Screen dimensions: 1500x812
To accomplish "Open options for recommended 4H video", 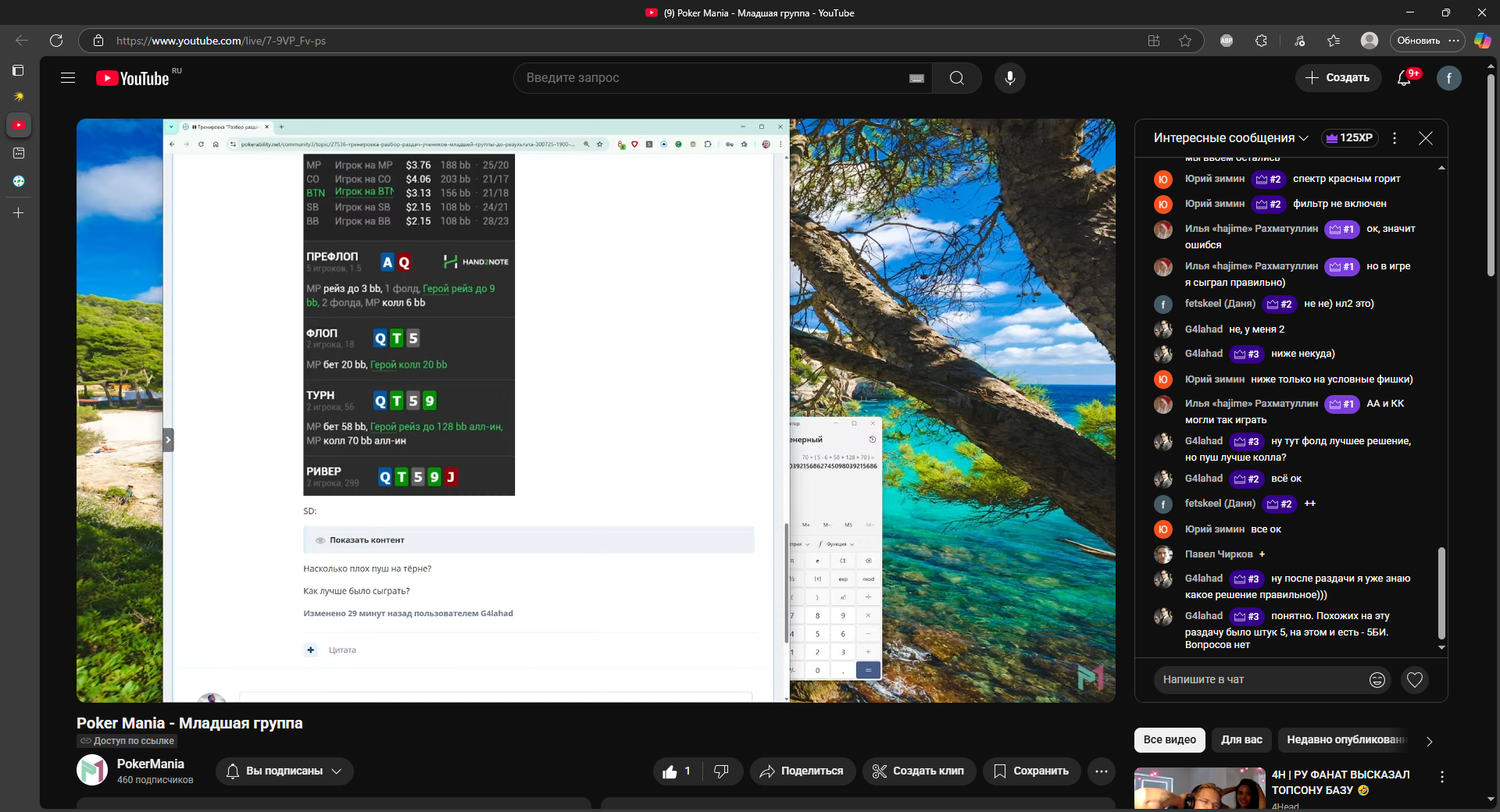I will coord(1442,777).
